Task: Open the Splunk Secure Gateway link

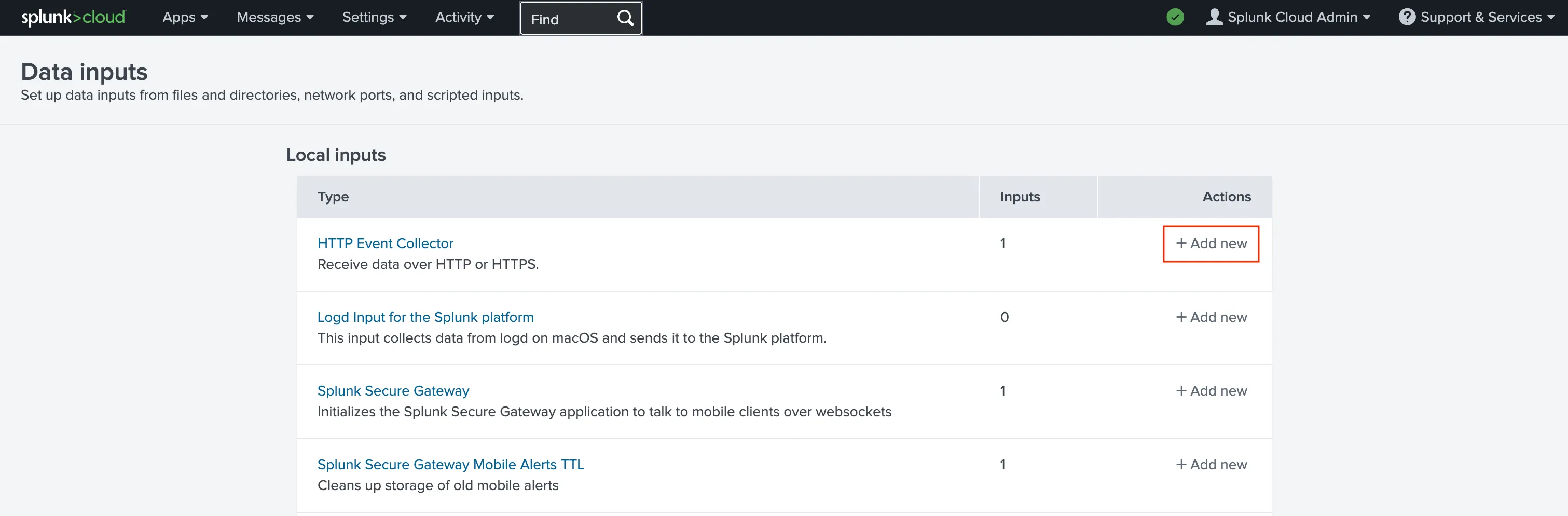Action: 393,390
